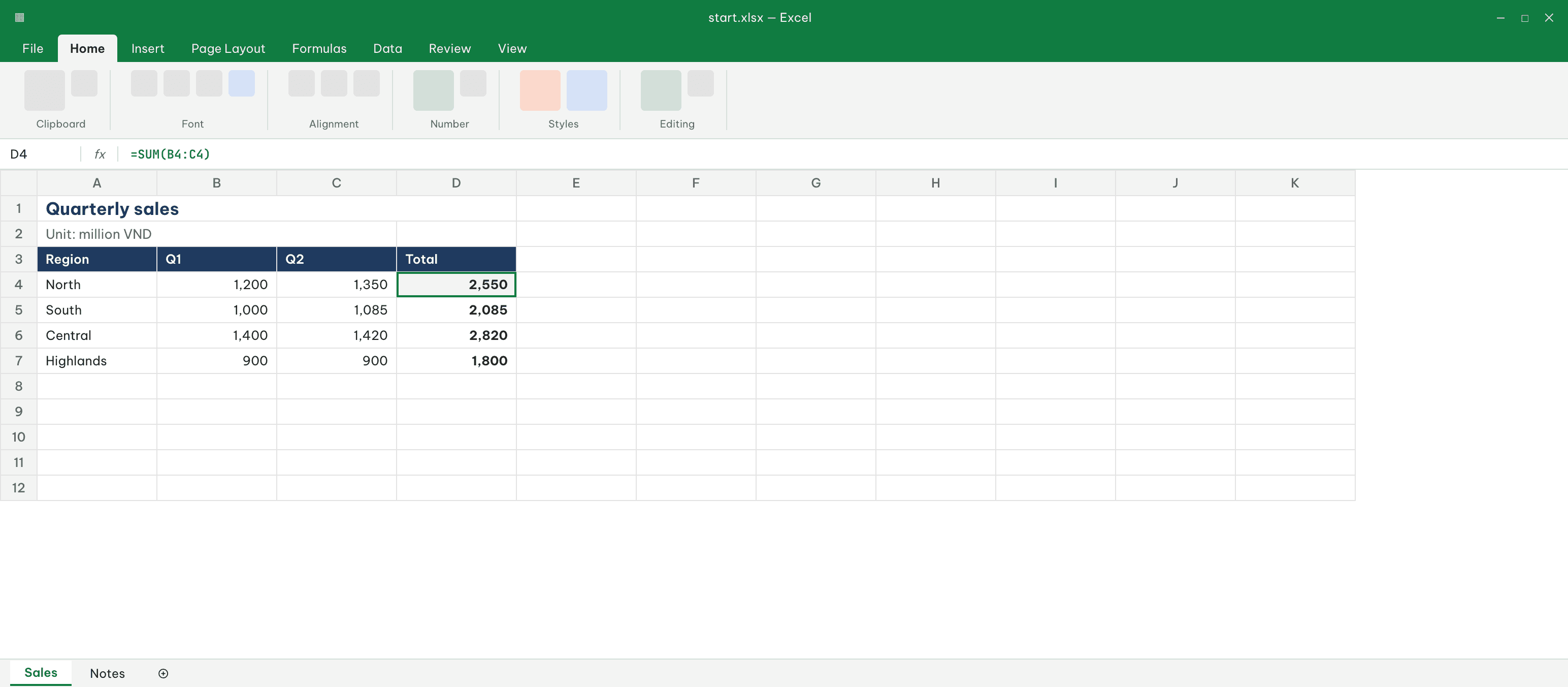The width and height of the screenshot is (1568, 687).
Task: Select the Home ribbon tab
Action: pyautogui.click(x=87, y=48)
